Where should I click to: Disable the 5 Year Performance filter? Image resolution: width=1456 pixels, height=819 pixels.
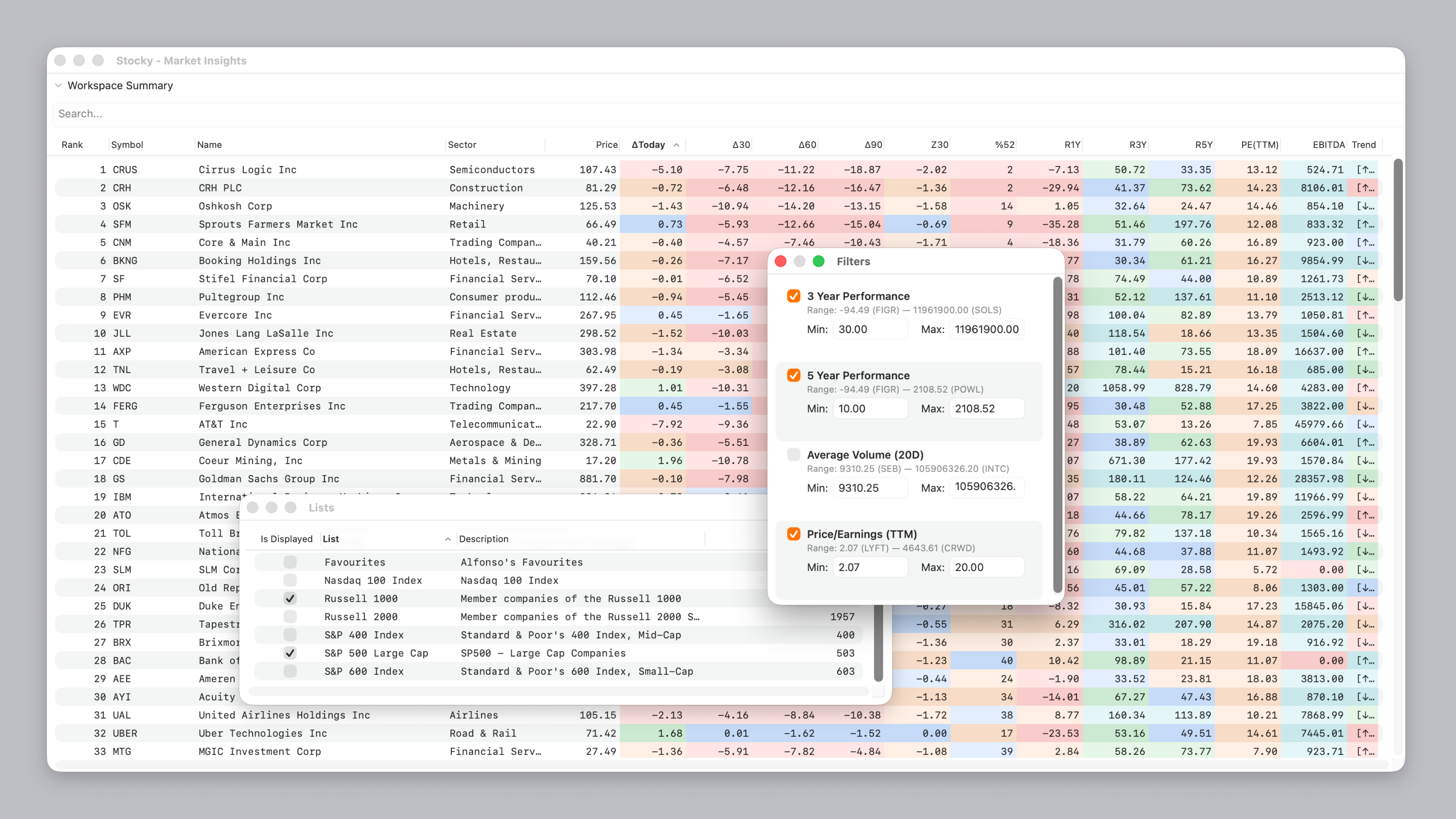[794, 375]
